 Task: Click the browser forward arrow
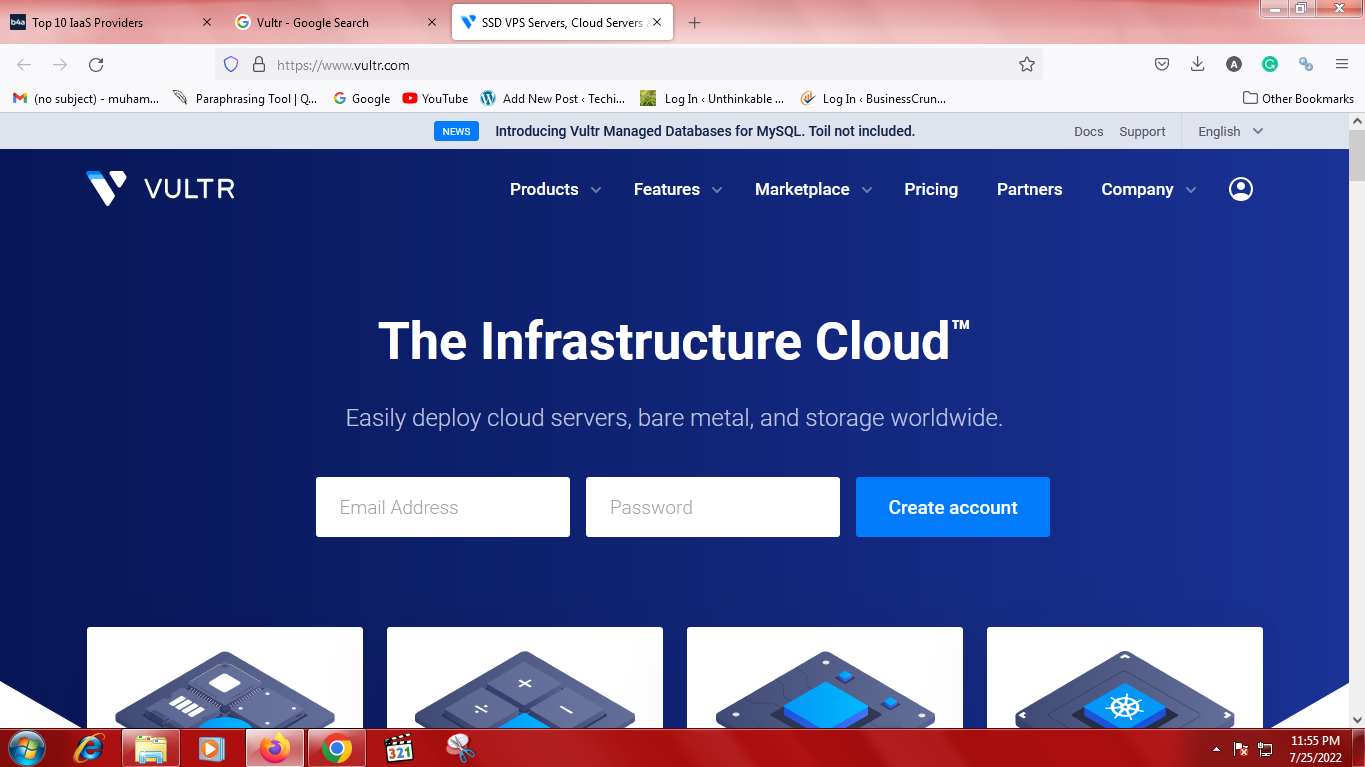[60, 65]
